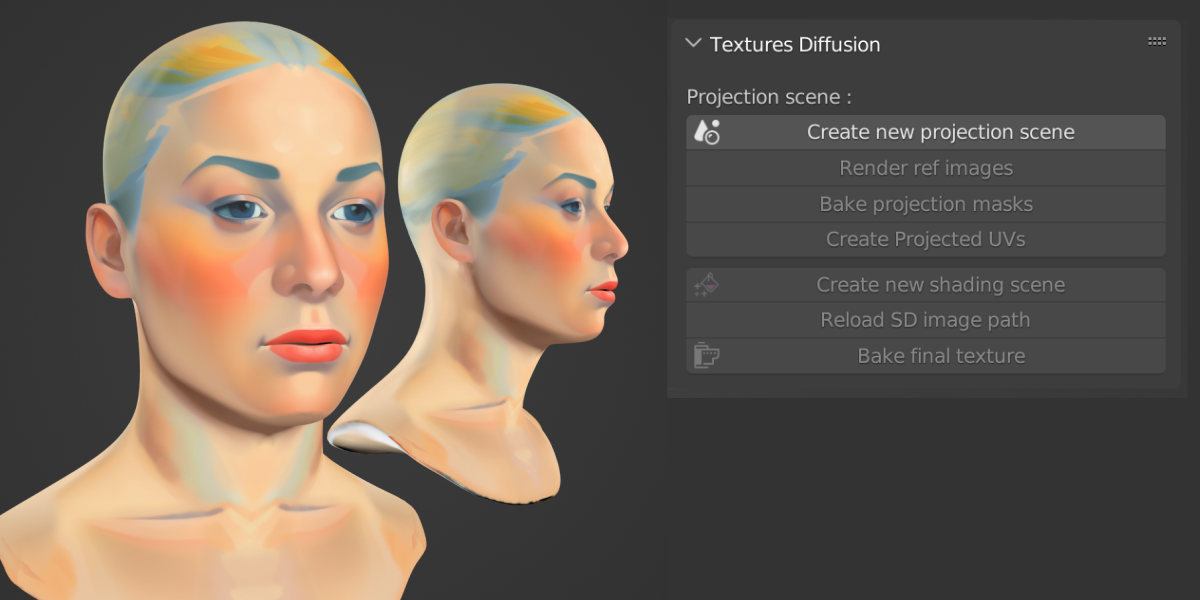
Task: Click Create Projected UVs
Action: coord(925,239)
